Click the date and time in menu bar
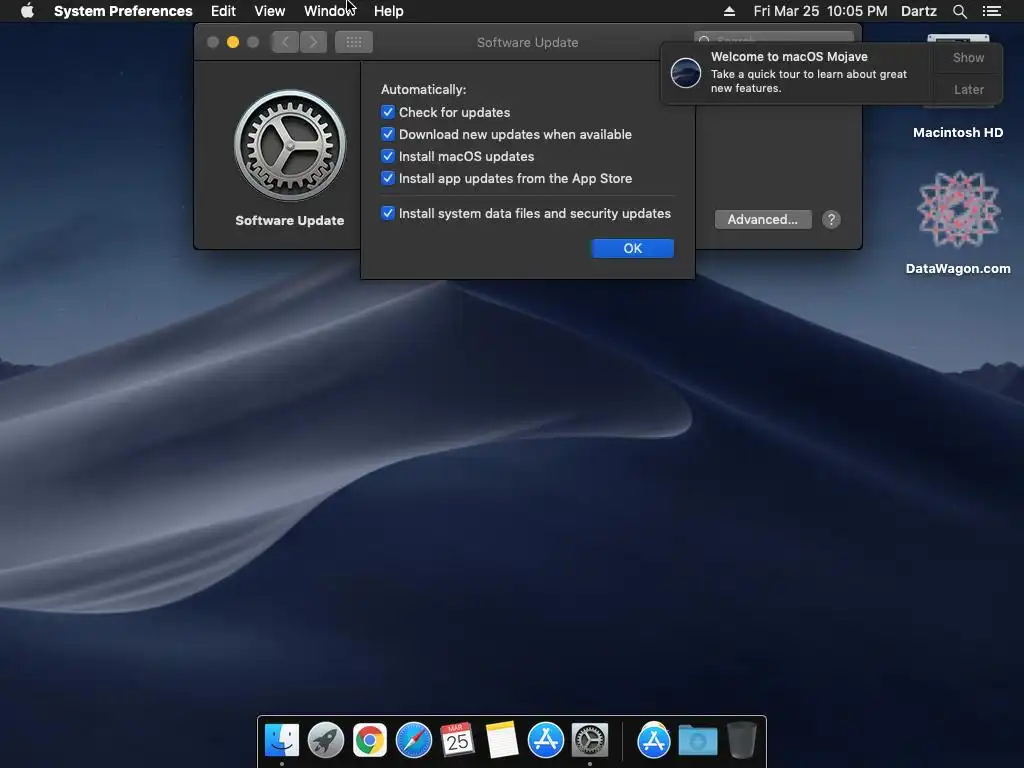Image resolution: width=1024 pixels, height=768 pixels. (x=820, y=11)
